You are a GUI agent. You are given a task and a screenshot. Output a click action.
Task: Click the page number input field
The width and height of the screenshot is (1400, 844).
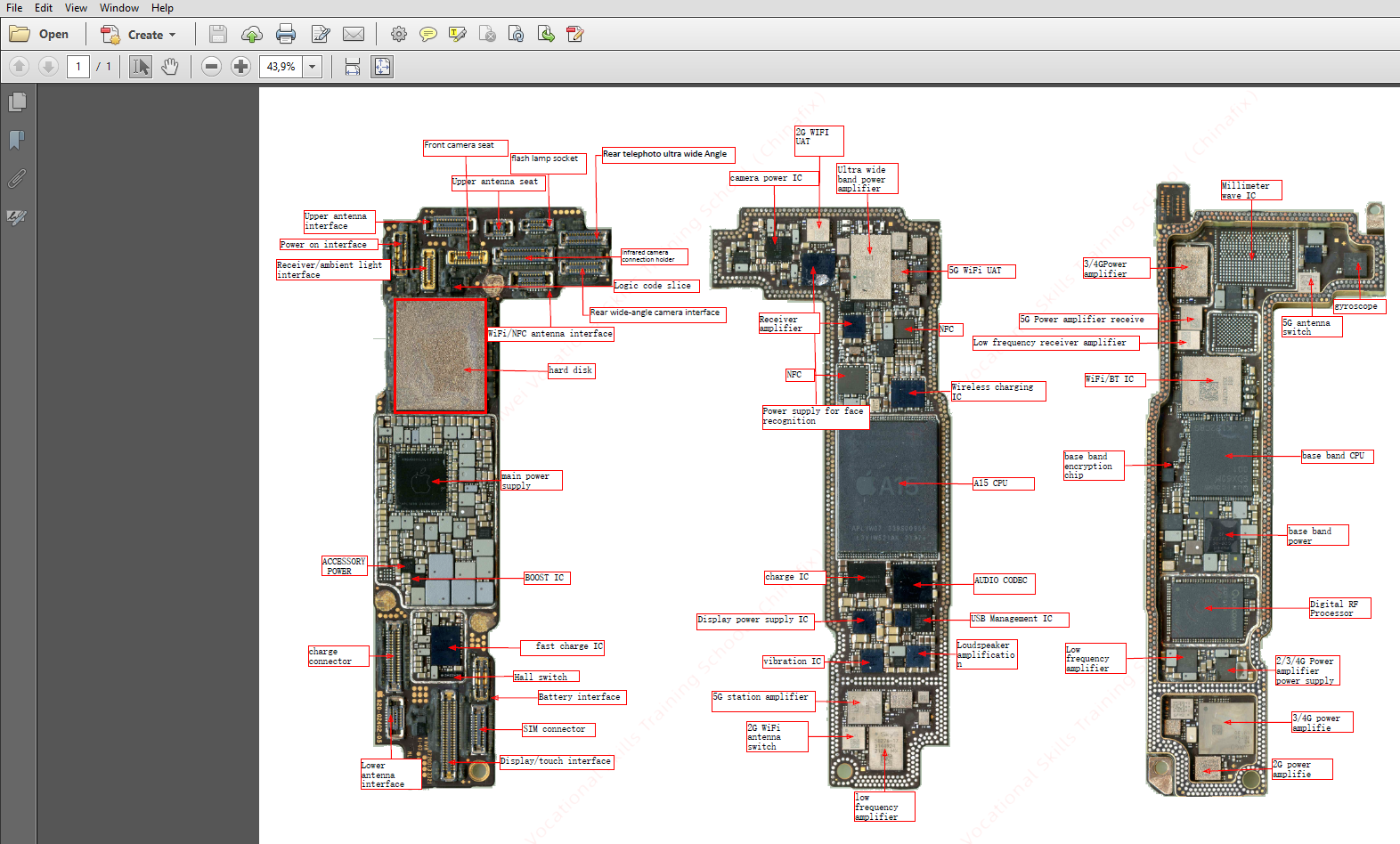click(78, 67)
